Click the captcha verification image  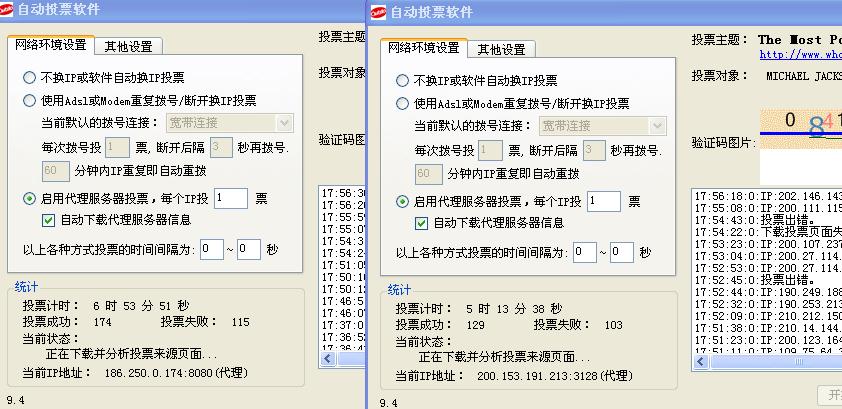[800, 124]
